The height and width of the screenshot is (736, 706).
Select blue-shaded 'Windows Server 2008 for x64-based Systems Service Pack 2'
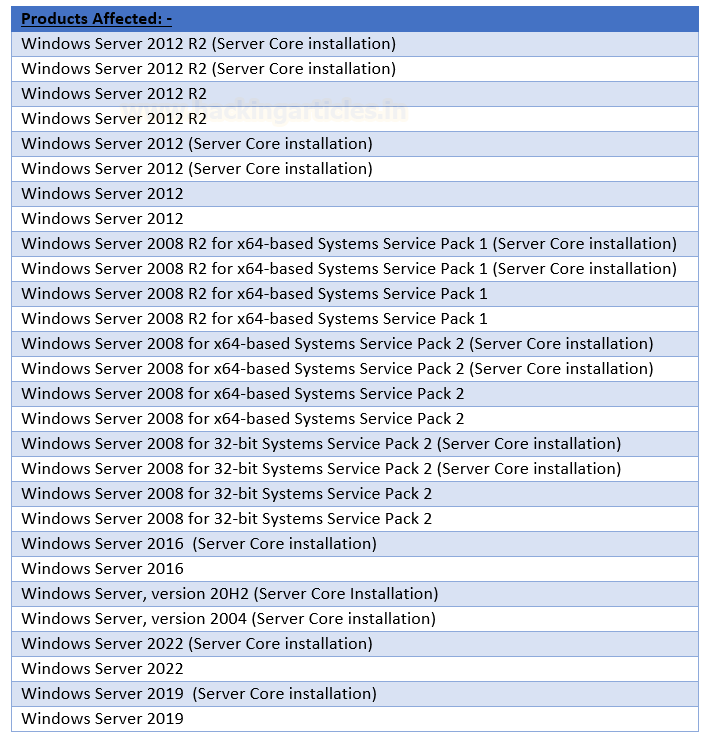(355, 394)
